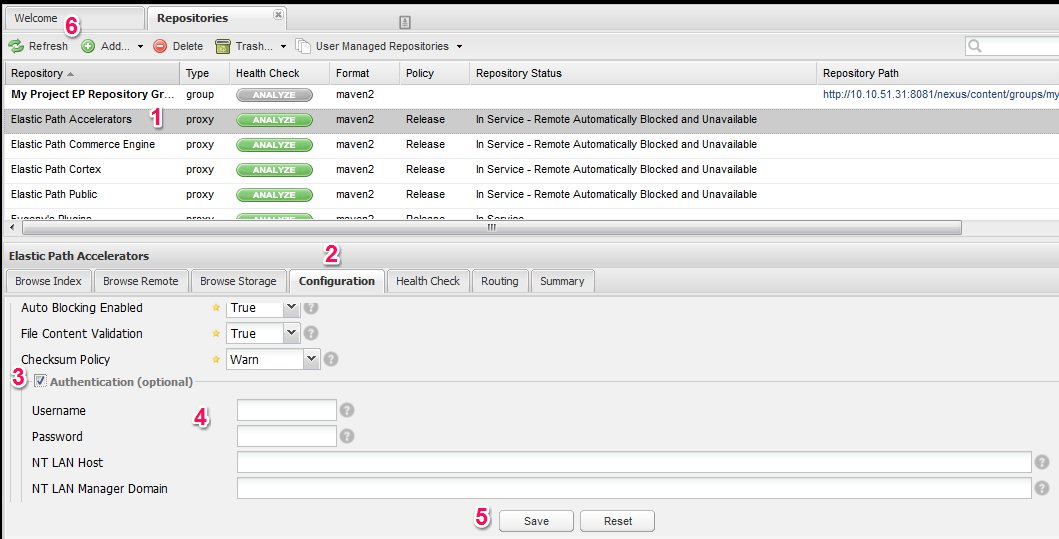
Task: Open help icon next to Username field
Action: (x=346, y=410)
